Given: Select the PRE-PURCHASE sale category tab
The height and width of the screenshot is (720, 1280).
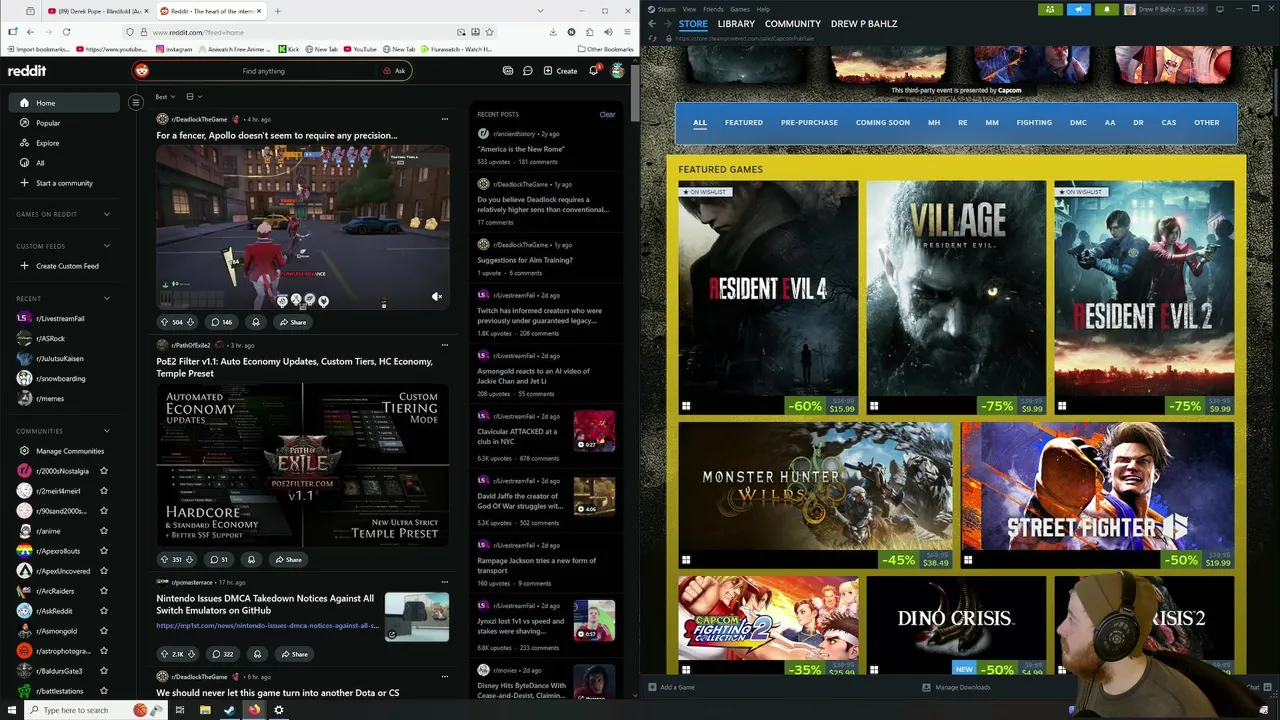Looking at the screenshot, I should pyautogui.click(x=809, y=123).
